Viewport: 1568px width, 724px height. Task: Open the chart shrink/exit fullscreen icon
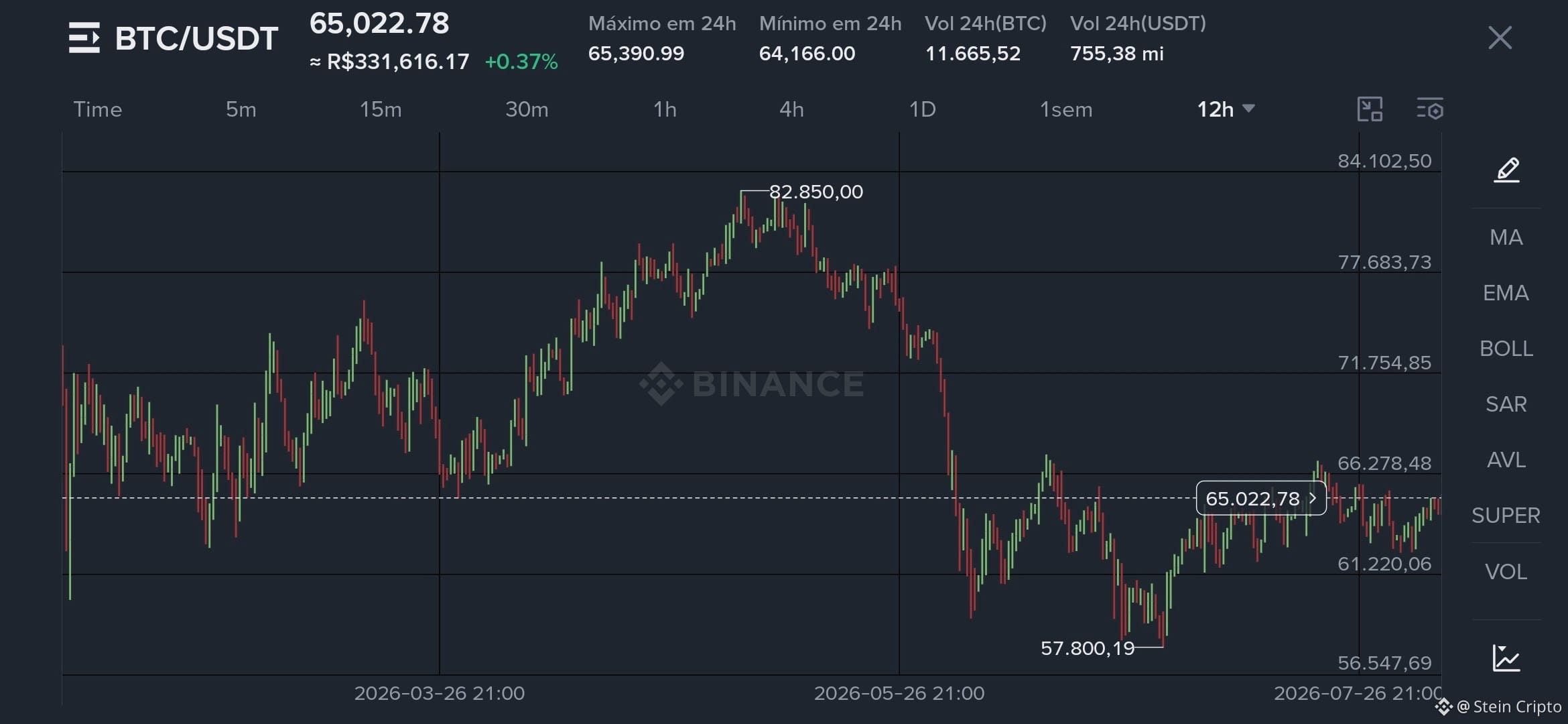[x=1370, y=109]
